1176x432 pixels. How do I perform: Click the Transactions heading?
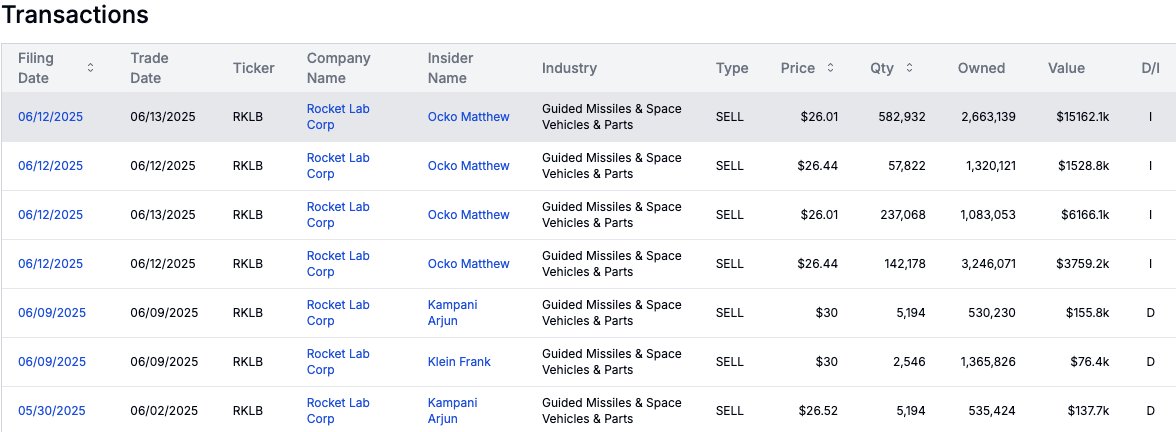click(75, 15)
